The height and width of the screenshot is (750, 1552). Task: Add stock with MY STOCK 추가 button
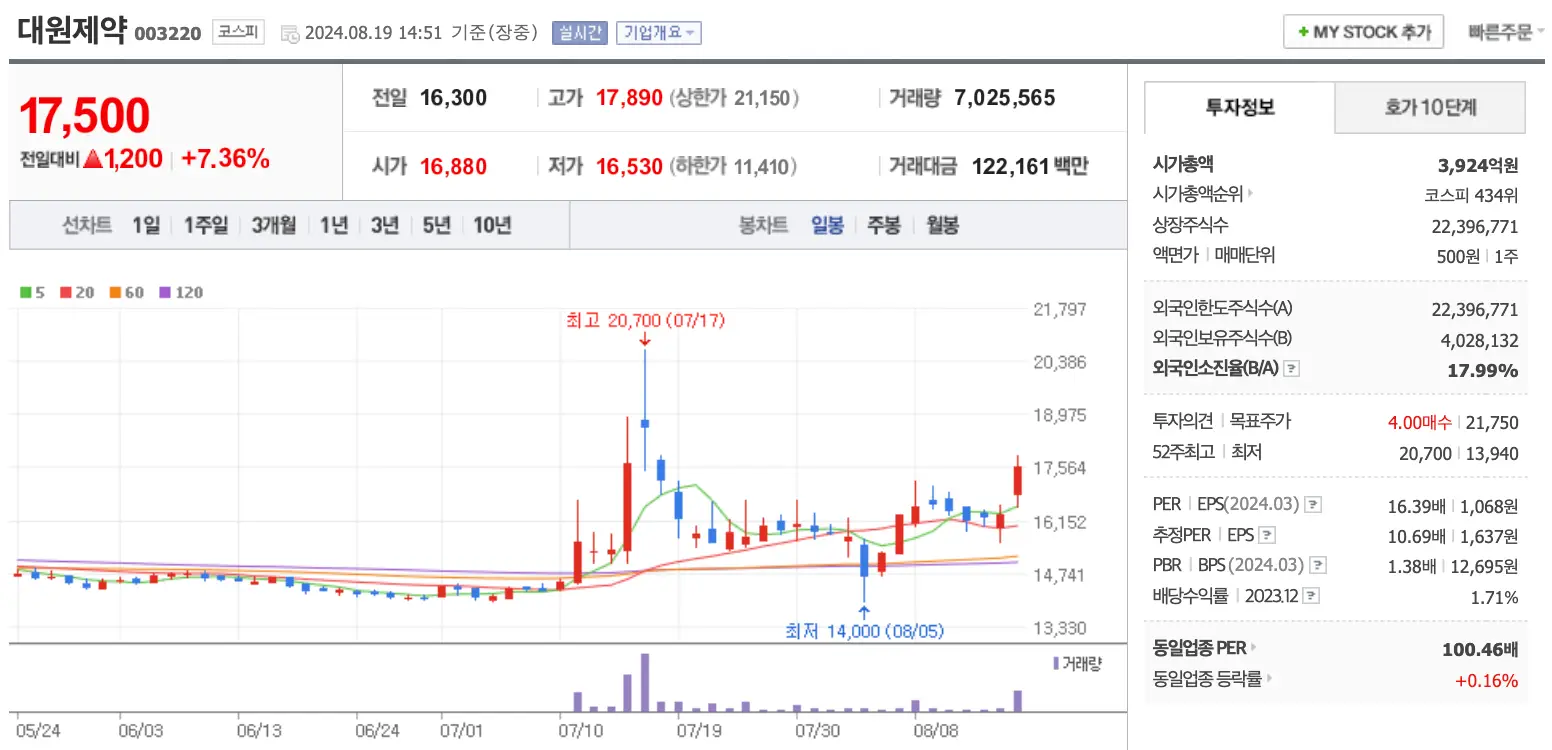[1363, 32]
